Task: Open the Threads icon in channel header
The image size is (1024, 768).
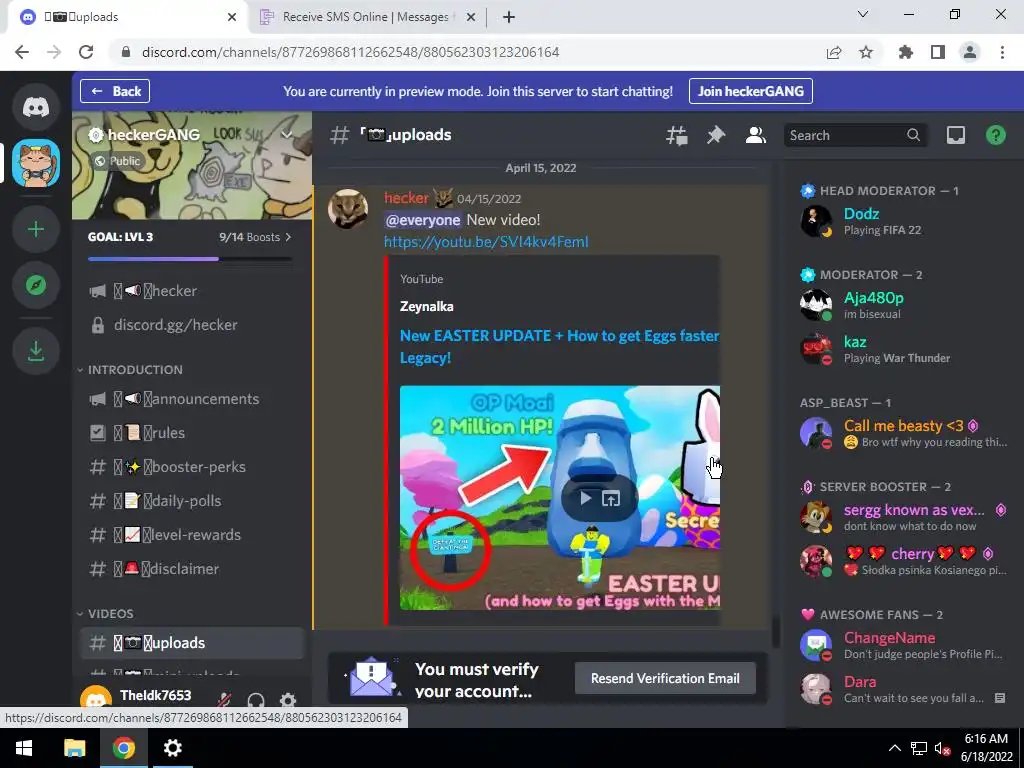Action: [x=677, y=135]
